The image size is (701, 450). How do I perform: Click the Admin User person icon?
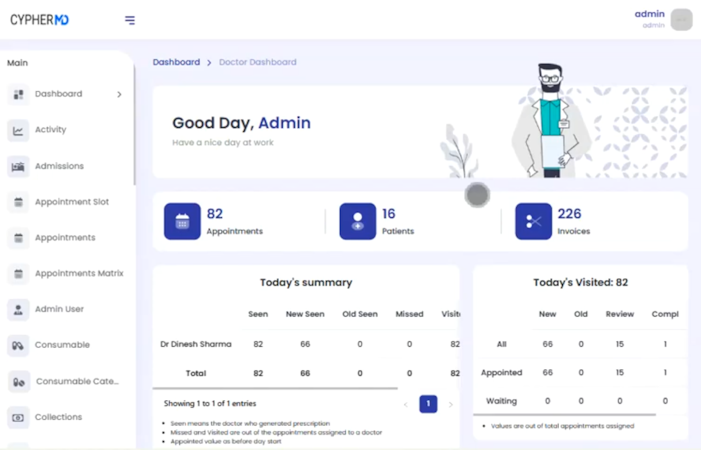click(x=18, y=309)
